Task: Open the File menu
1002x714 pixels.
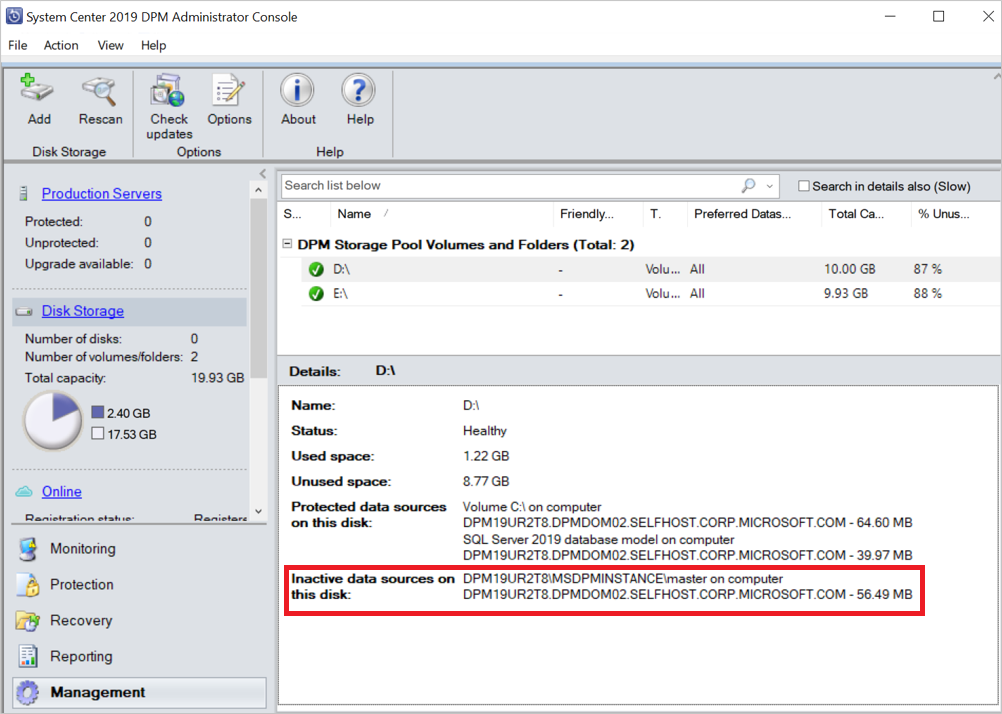Action: (17, 45)
